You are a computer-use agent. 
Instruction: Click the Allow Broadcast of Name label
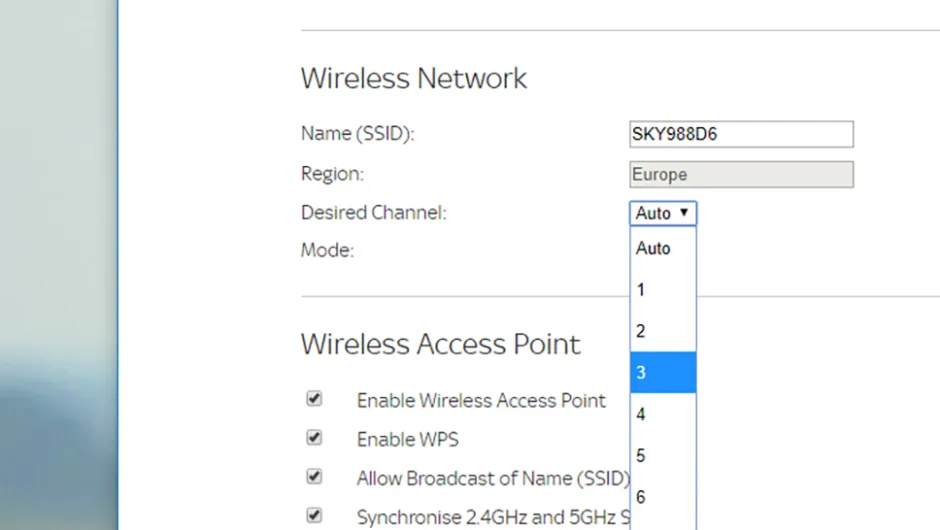pos(492,478)
